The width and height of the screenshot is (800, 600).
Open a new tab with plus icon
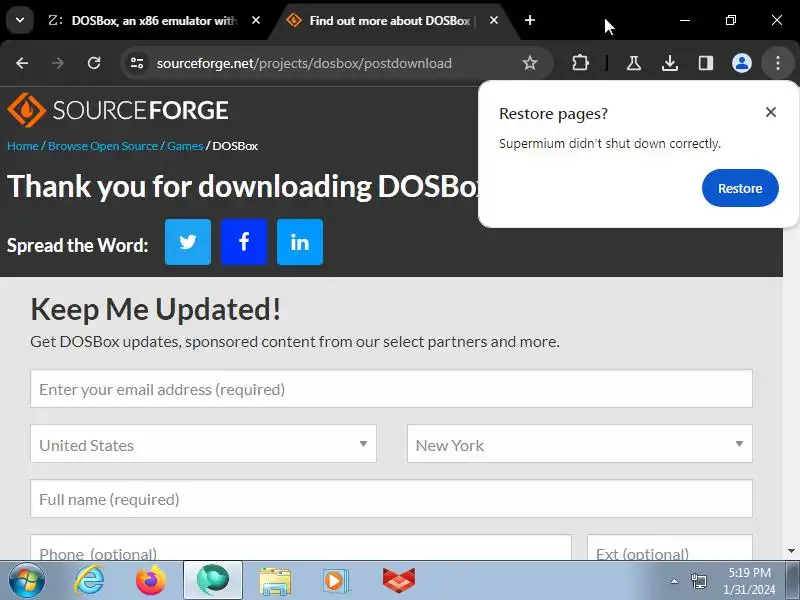click(x=530, y=20)
